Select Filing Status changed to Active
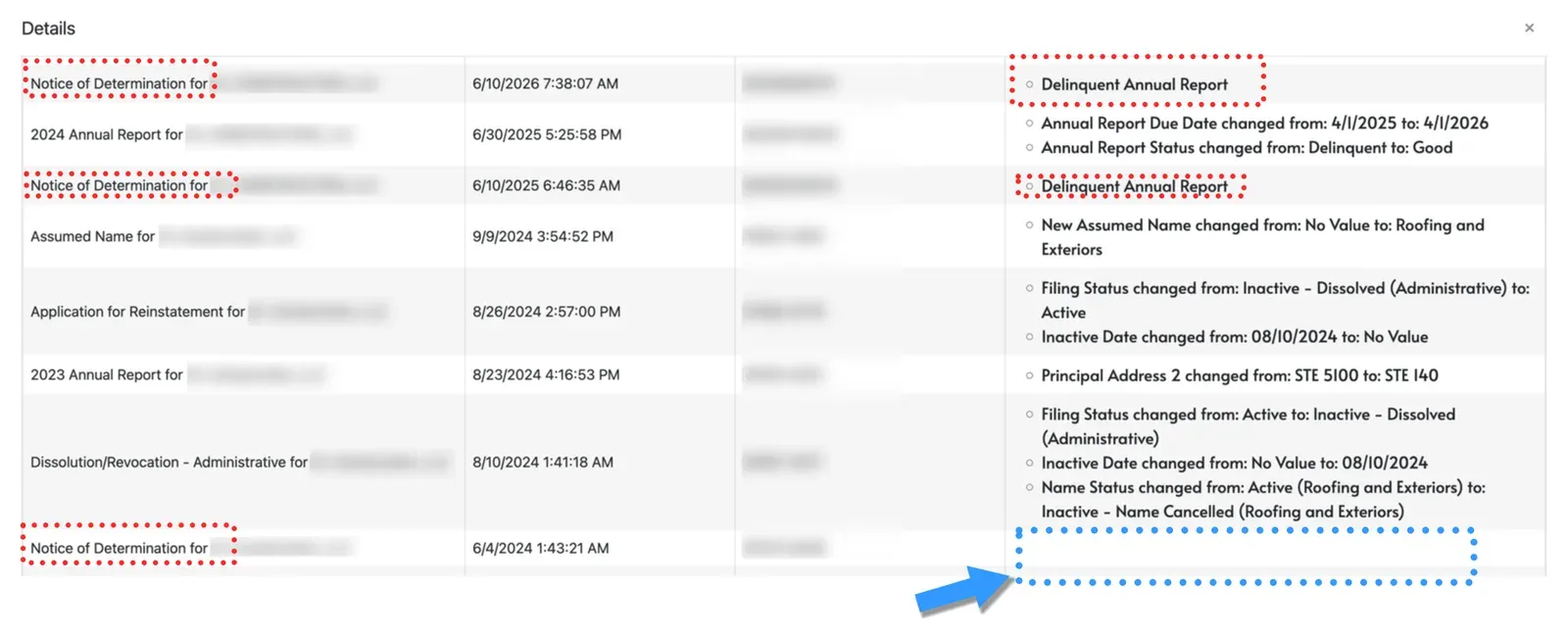 point(1285,300)
